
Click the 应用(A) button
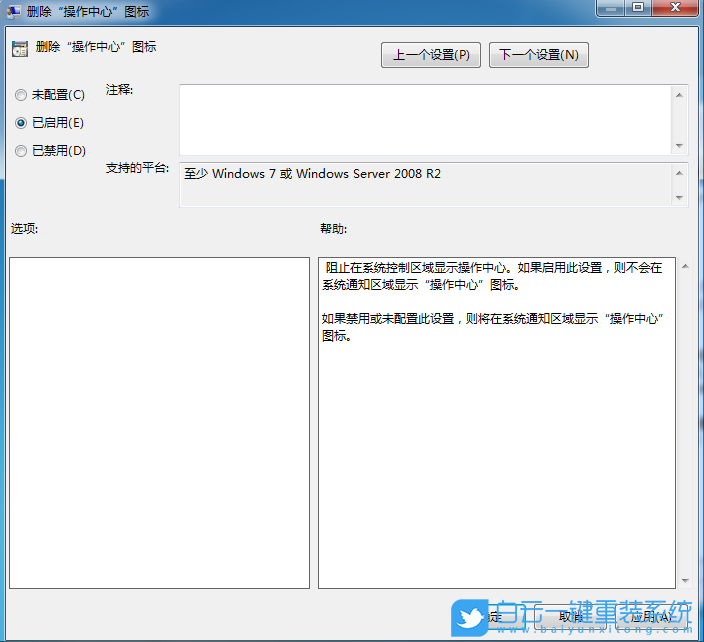651,617
